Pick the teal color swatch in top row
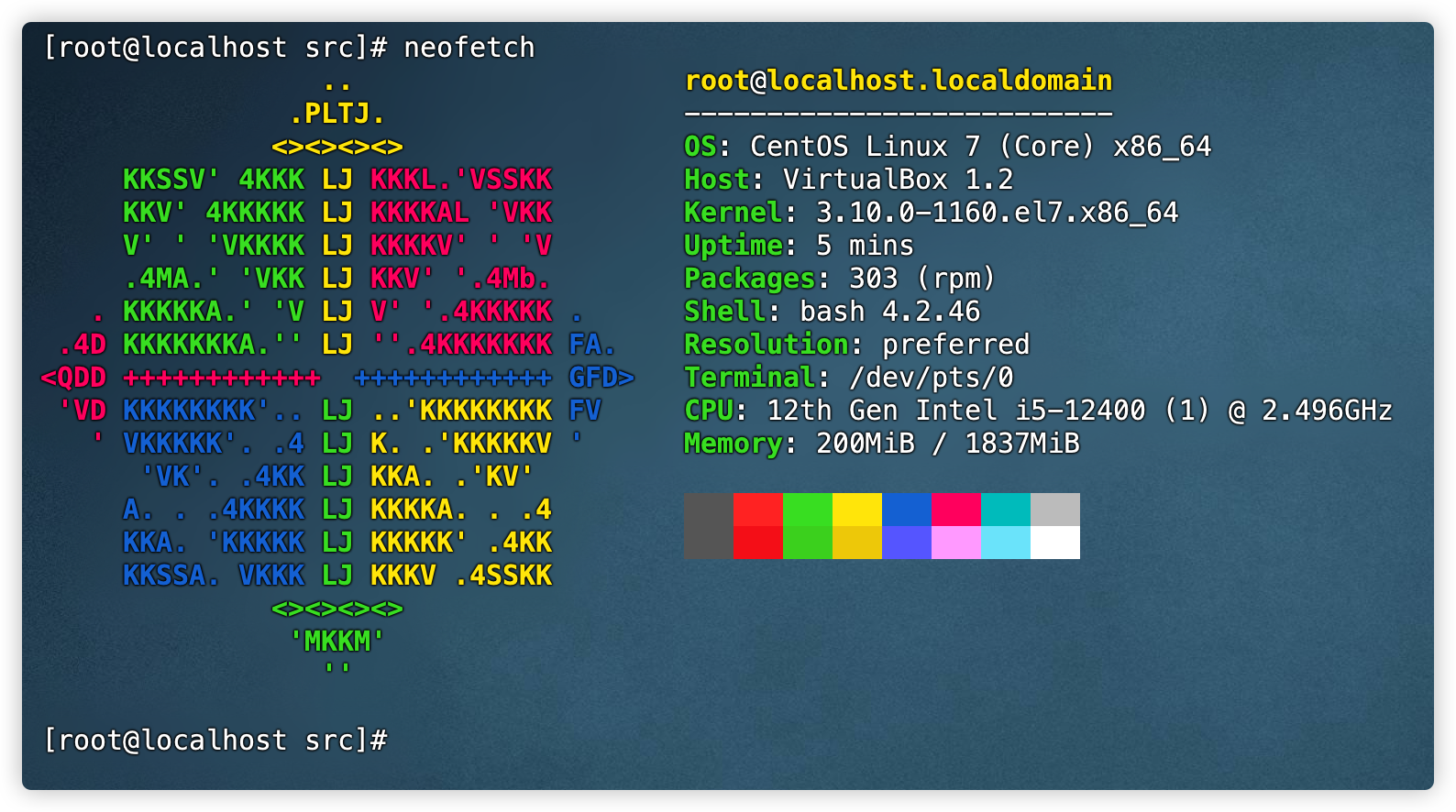Image resolution: width=1456 pixels, height=812 pixels. [1005, 510]
